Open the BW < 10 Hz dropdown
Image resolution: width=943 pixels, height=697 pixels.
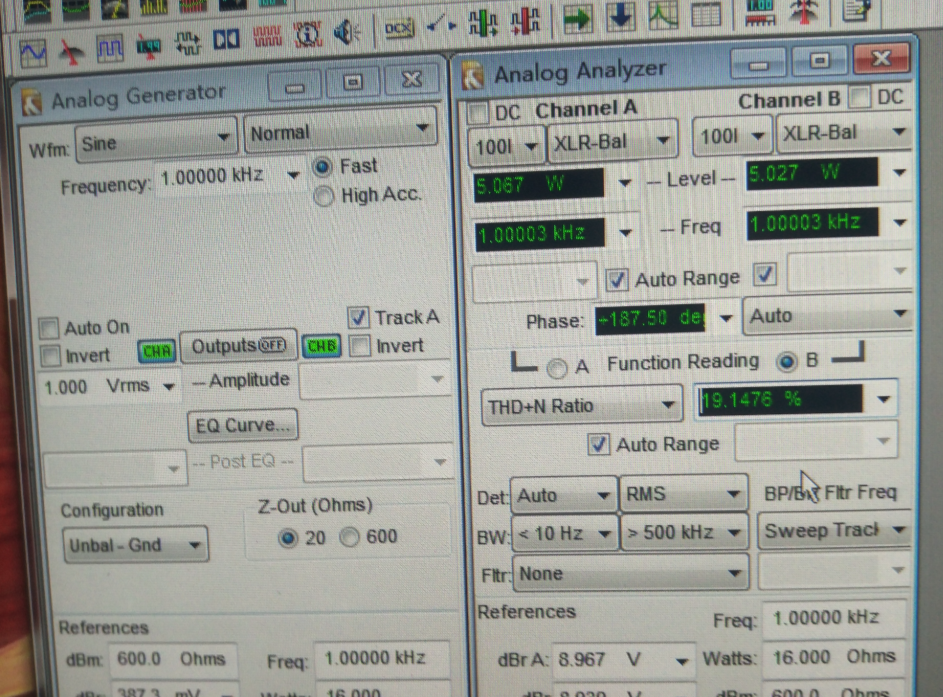pyautogui.click(x=564, y=533)
